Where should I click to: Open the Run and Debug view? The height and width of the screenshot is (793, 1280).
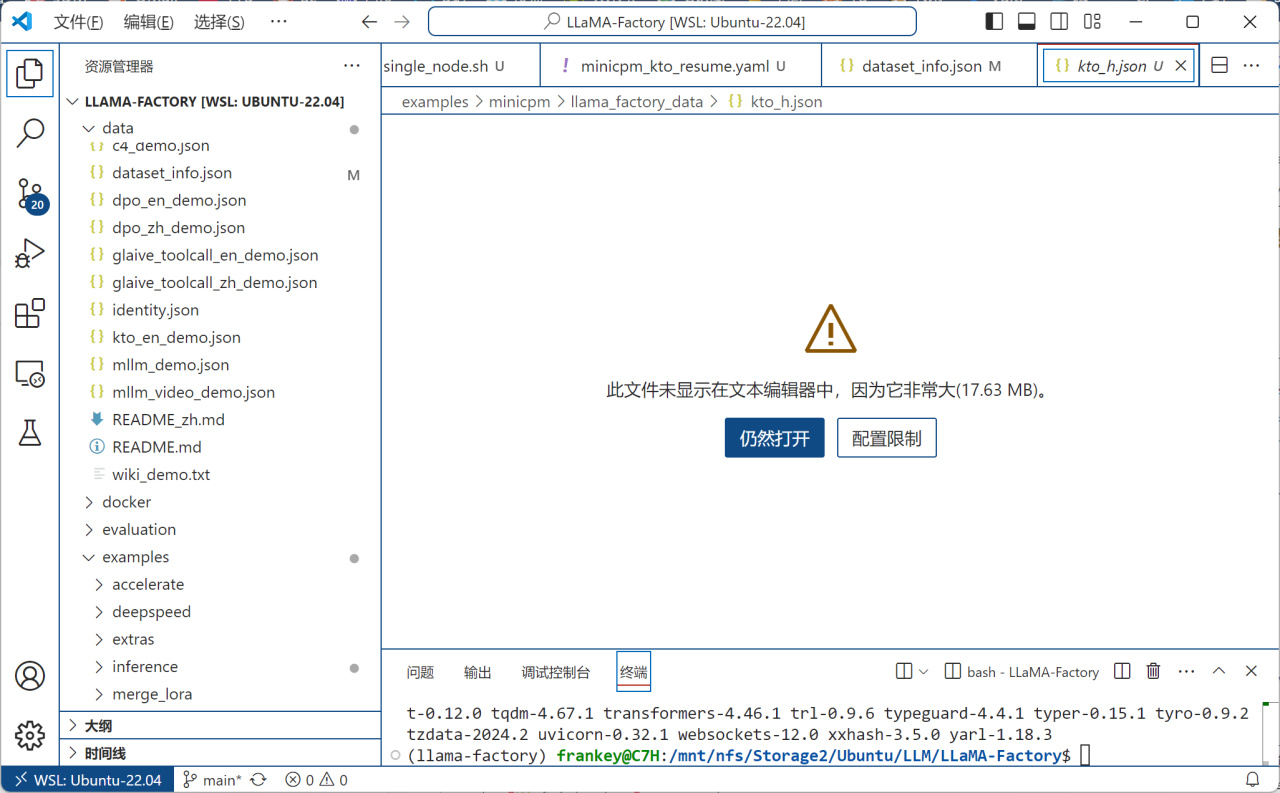pyautogui.click(x=30, y=253)
